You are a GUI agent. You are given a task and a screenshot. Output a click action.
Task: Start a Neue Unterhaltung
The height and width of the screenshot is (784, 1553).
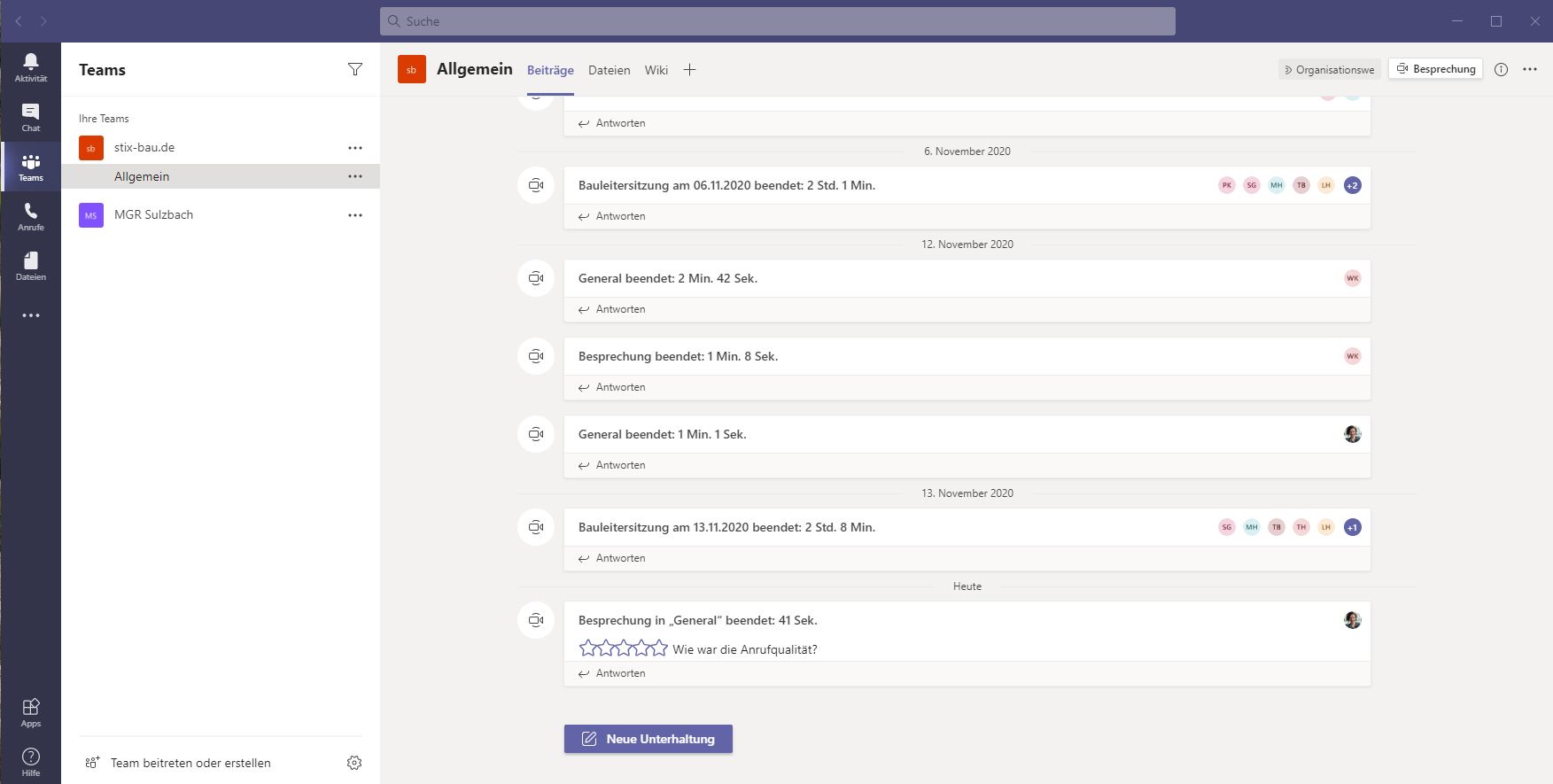pos(648,739)
